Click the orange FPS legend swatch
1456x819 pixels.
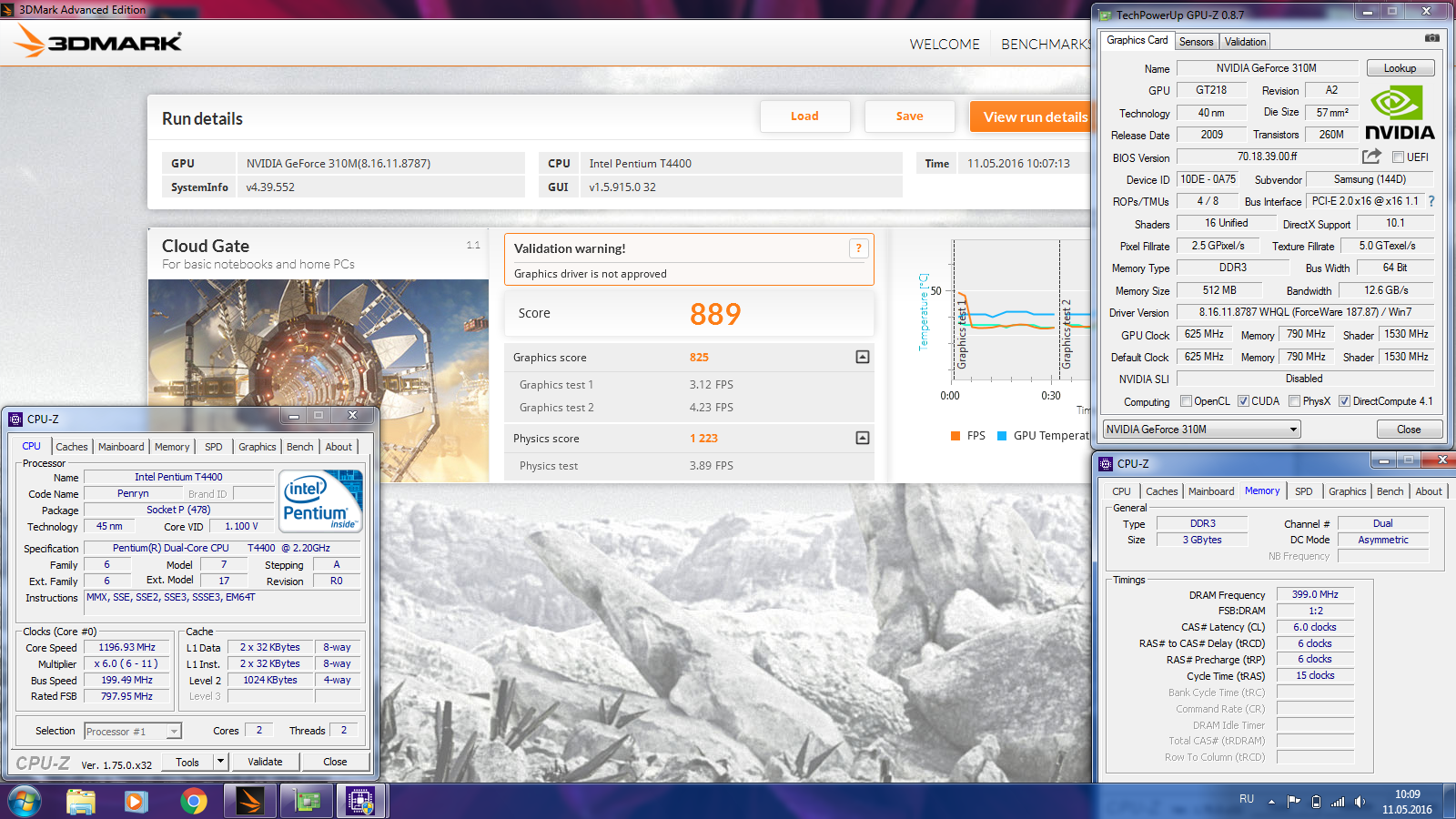(x=955, y=436)
